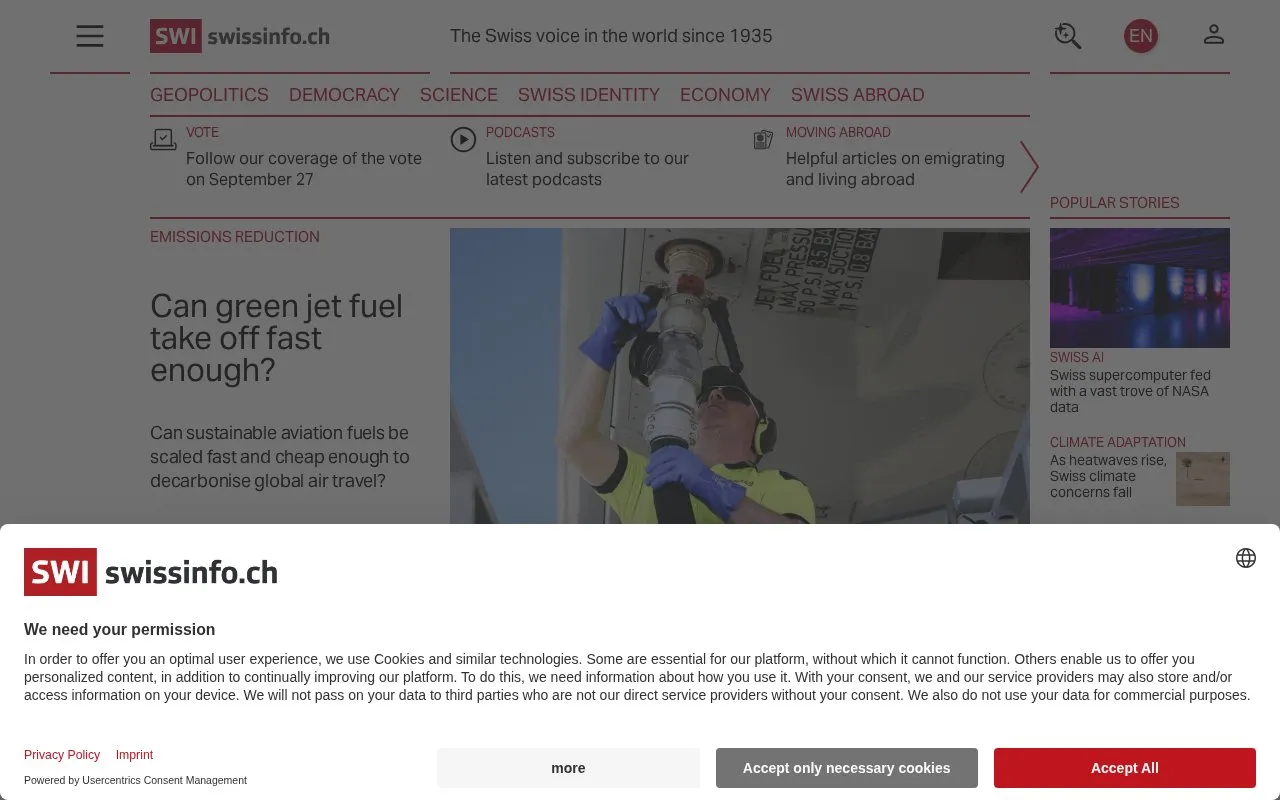Image resolution: width=1280 pixels, height=800 pixels.
Task: Click the Emissions Reduction category label
Action: click(x=235, y=237)
